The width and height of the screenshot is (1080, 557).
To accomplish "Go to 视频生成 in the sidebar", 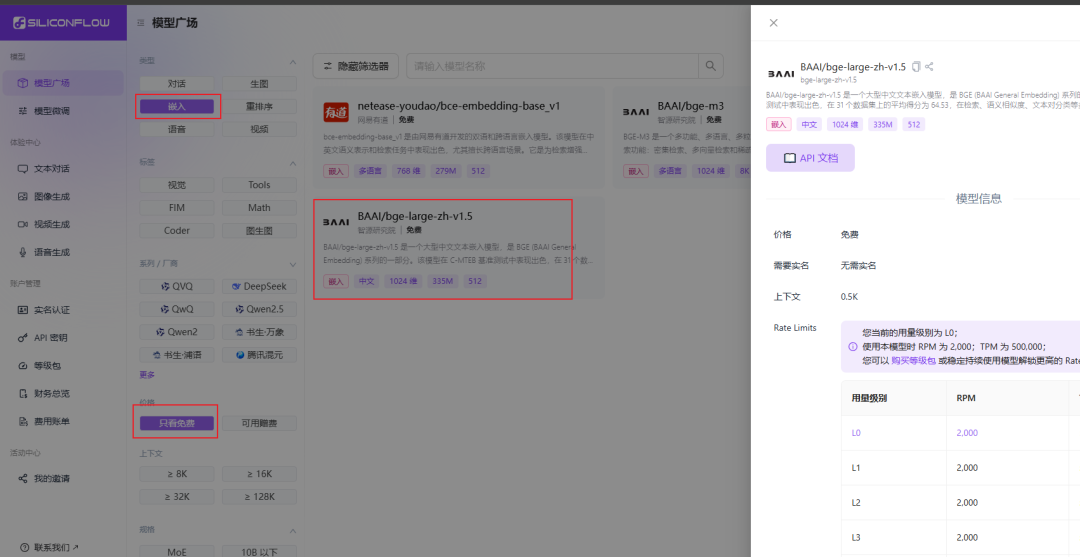I will (63, 224).
